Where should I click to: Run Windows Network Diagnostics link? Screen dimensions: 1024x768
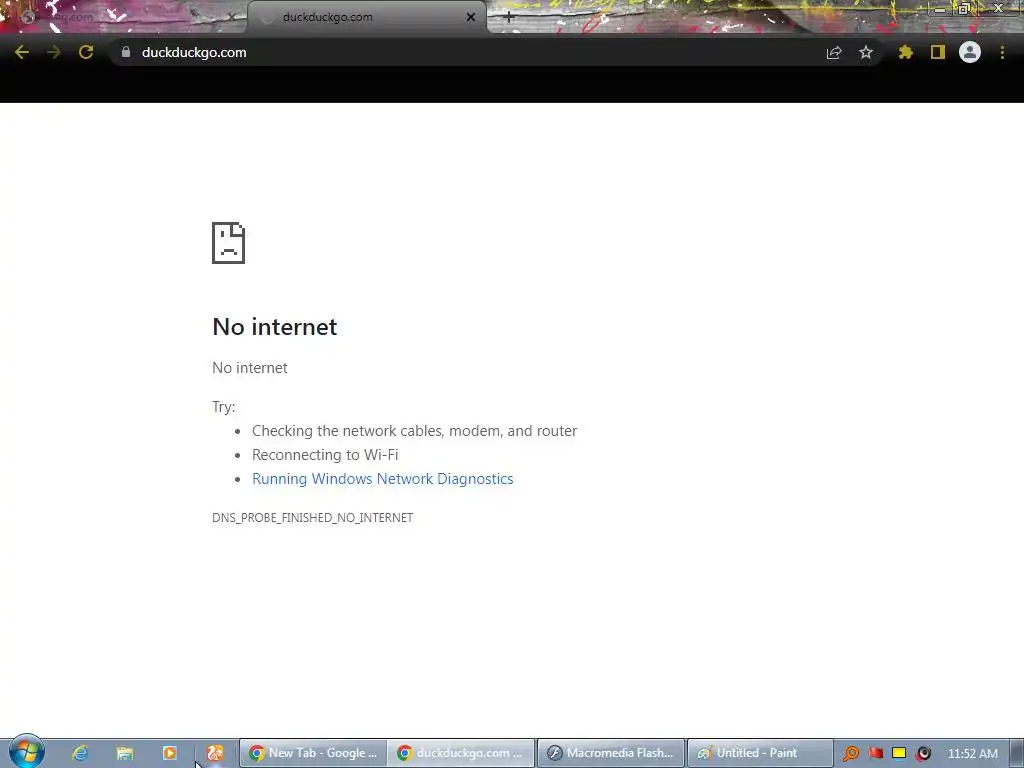(383, 479)
